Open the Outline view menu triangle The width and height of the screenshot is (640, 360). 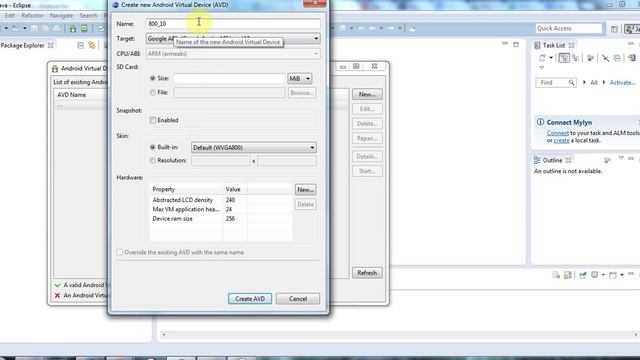621,158
